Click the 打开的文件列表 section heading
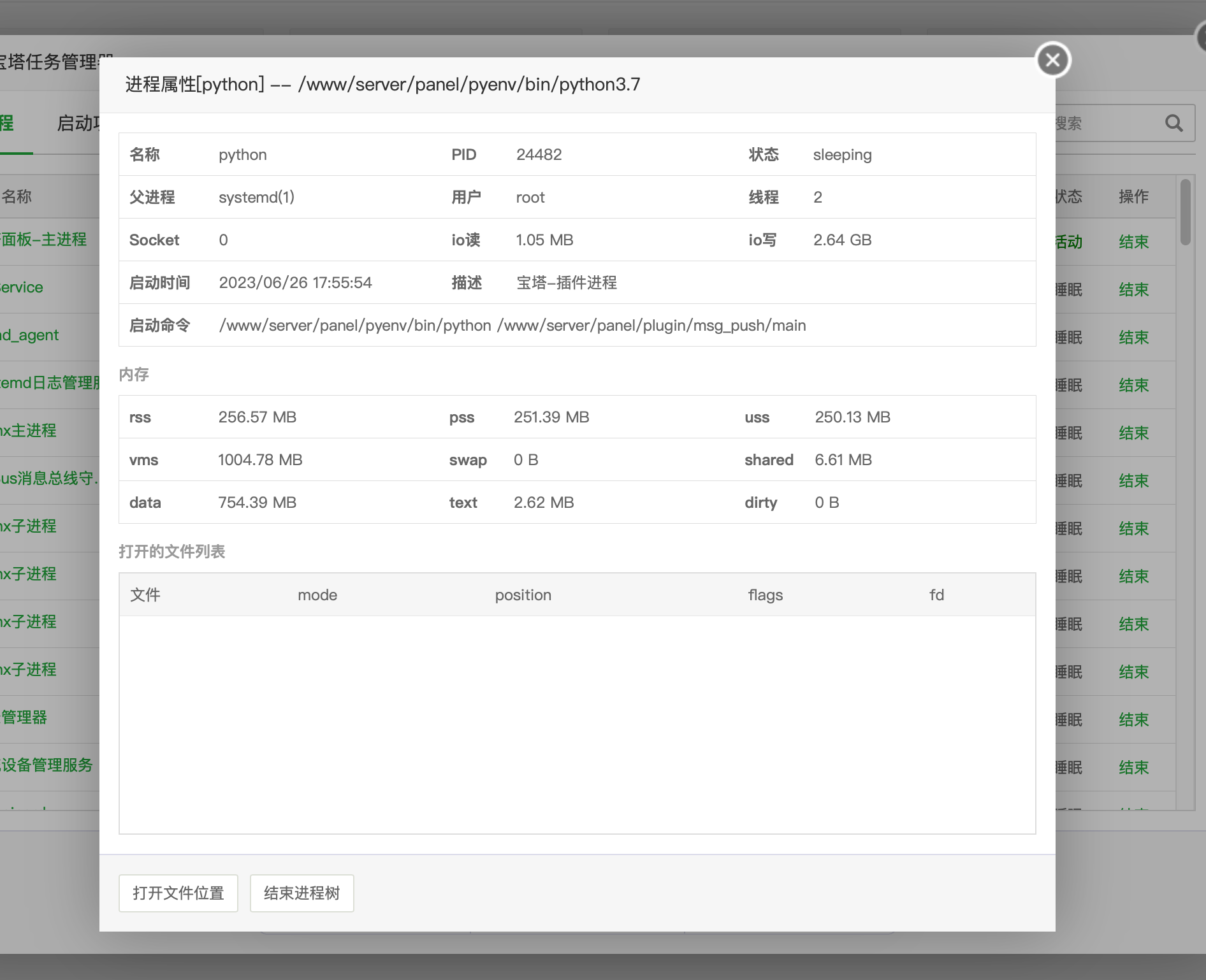The width and height of the screenshot is (1206, 980). tap(172, 551)
